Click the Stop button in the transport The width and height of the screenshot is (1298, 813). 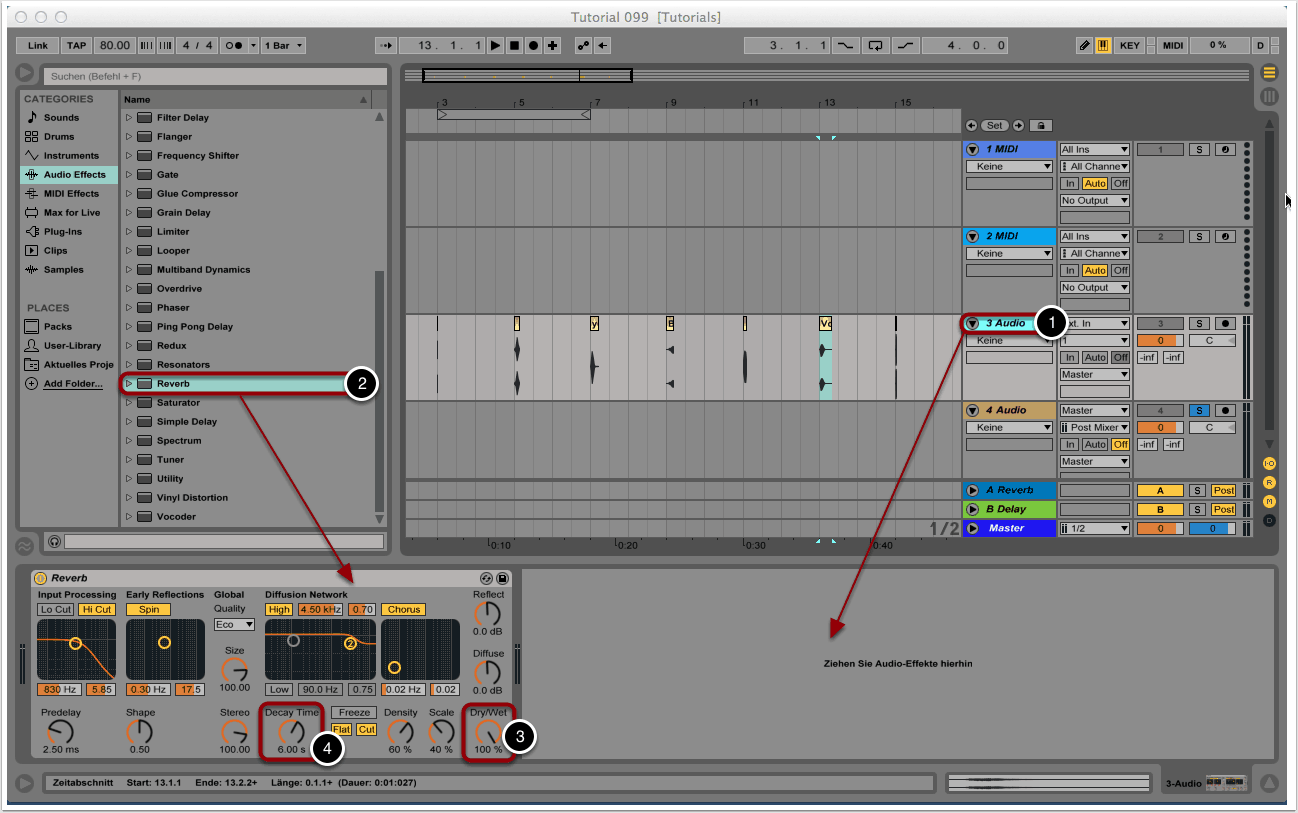pos(514,46)
